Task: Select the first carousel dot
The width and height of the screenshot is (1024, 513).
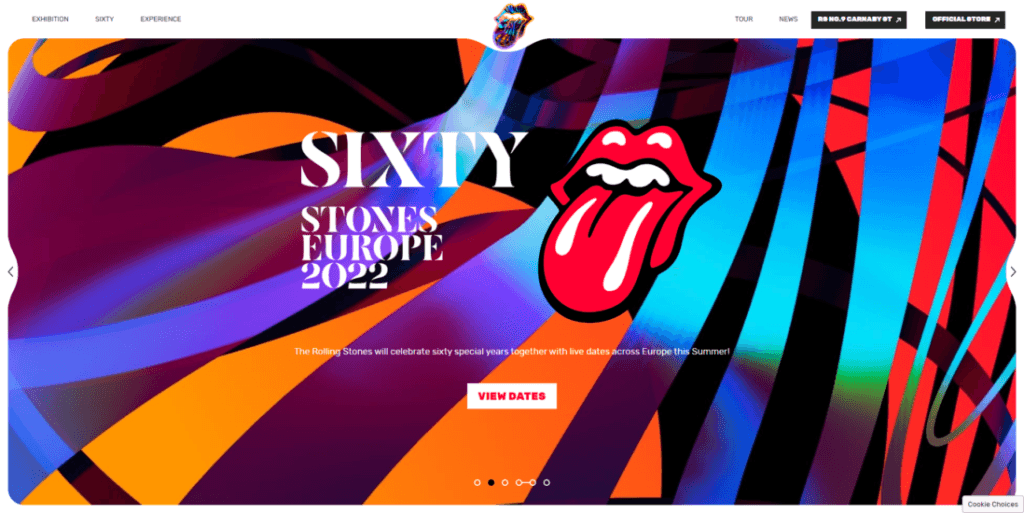Action: pyautogui.click(x=477, y=482)
